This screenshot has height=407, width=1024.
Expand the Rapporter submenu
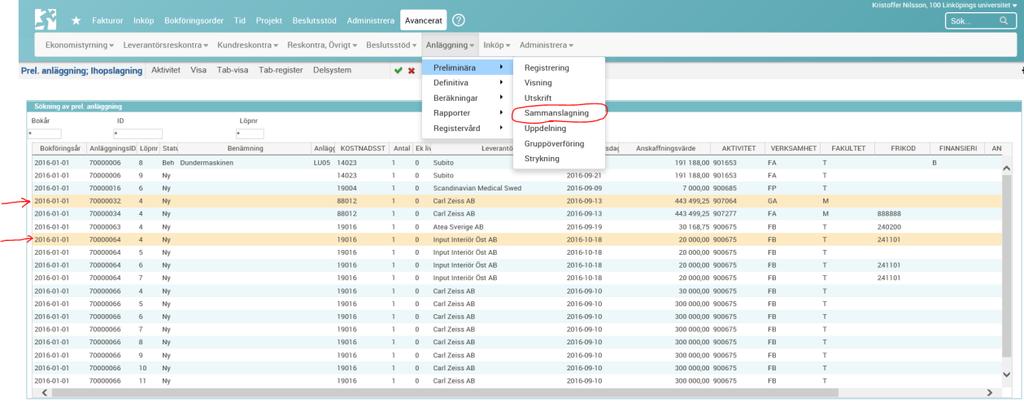(x=467, y=113)
